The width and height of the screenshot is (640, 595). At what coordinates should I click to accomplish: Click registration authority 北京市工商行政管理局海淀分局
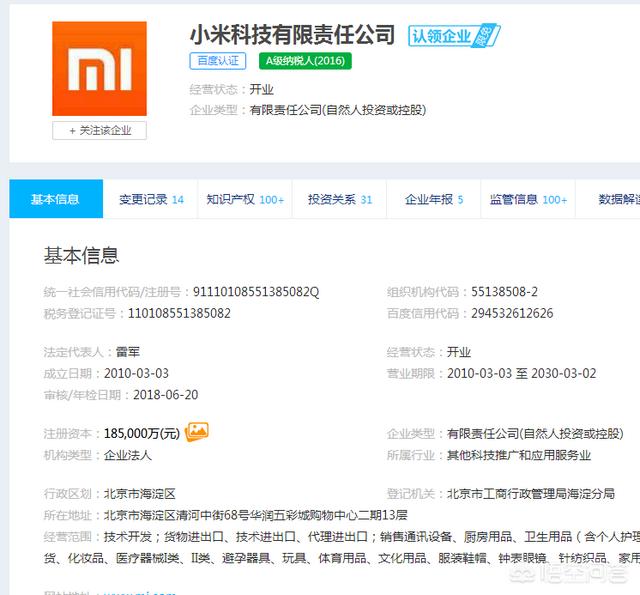click(x=531, y=494)
